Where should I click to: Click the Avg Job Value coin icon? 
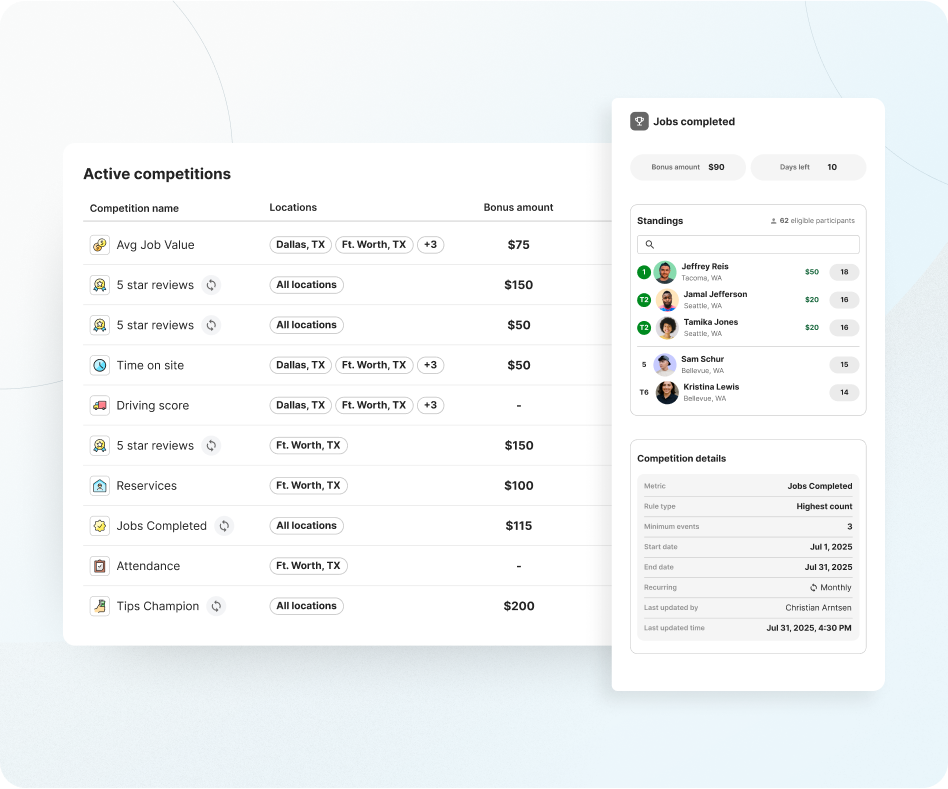coord(100,245)
